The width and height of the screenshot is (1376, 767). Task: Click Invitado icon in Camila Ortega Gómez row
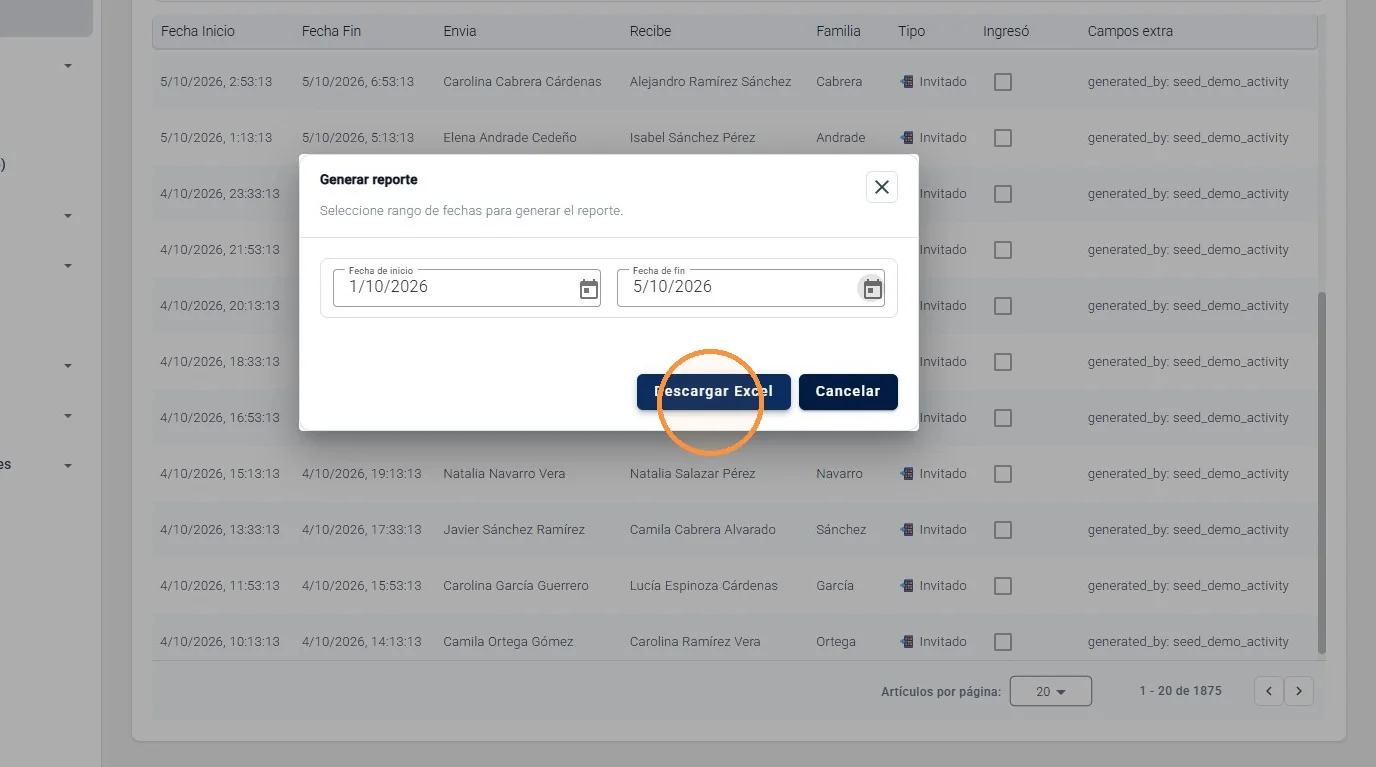point(907,642)
